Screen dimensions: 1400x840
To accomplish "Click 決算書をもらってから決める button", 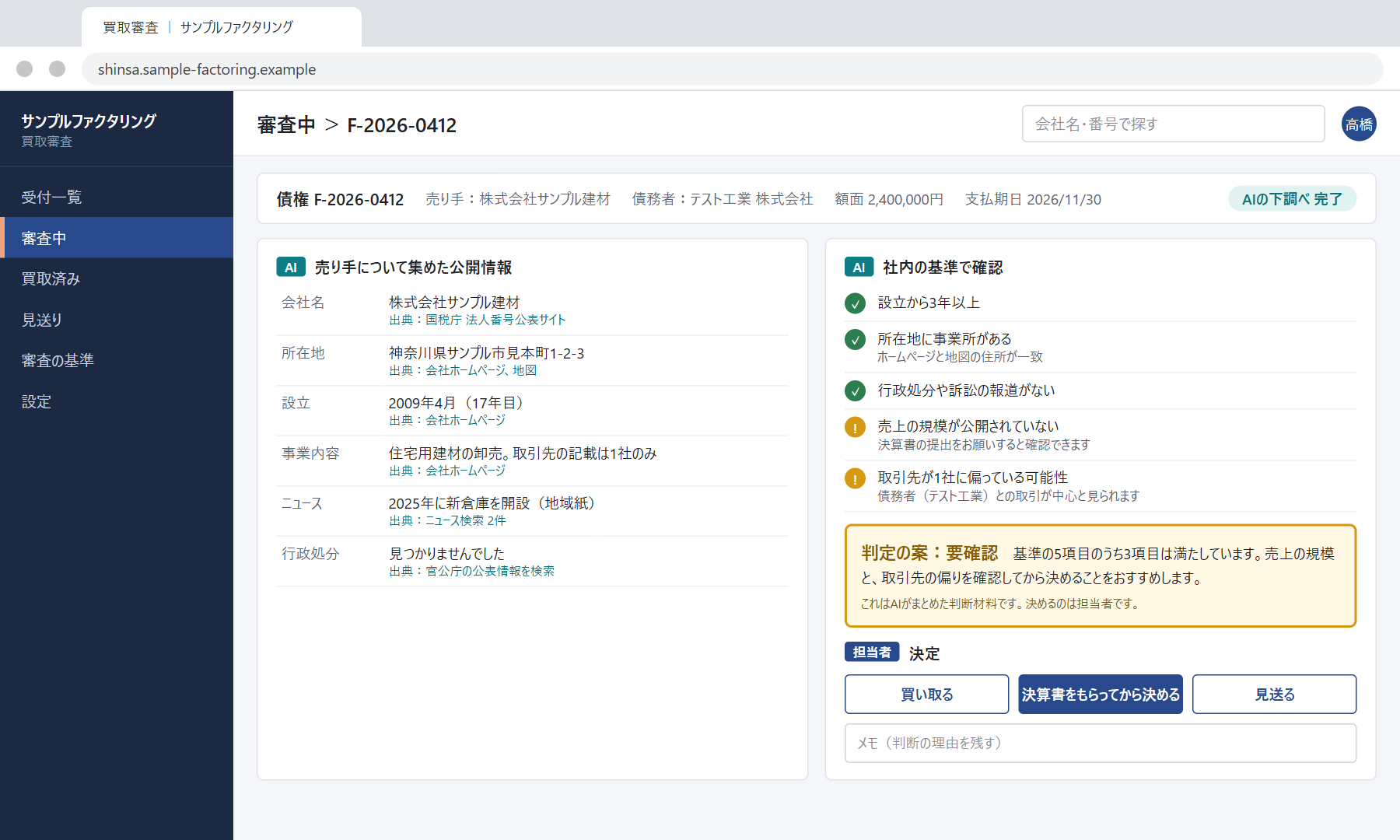I will 1101,694.
